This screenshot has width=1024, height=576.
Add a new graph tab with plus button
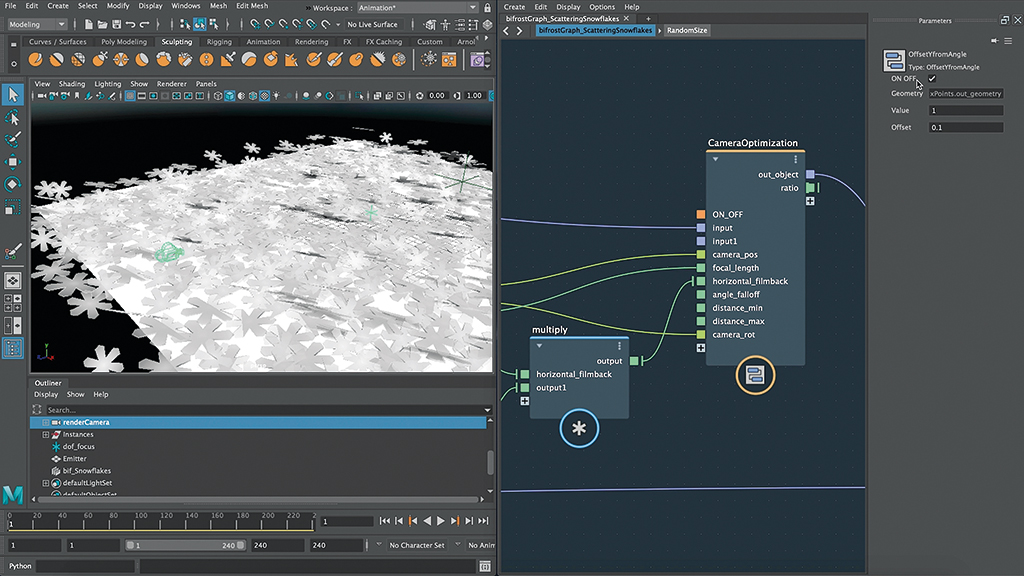tap(648, 18)
